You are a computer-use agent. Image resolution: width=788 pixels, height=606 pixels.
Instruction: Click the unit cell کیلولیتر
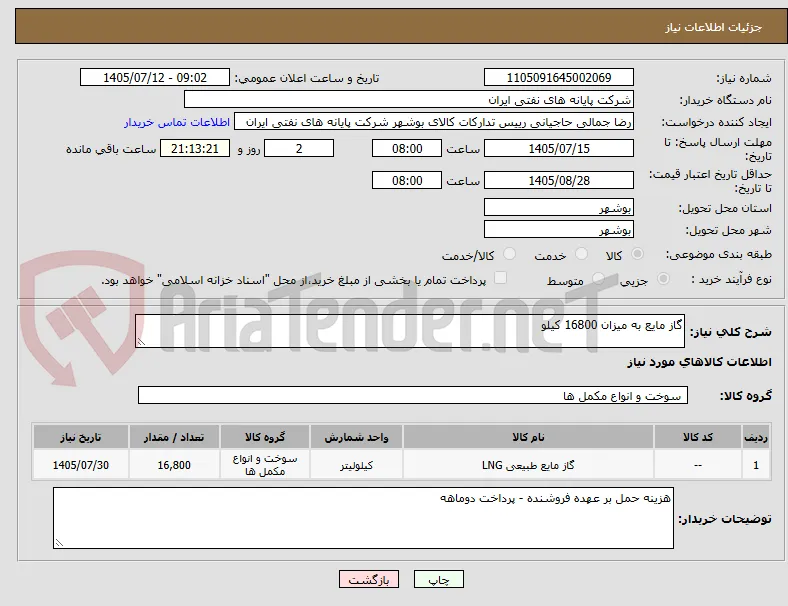click(x=356, y=465)
